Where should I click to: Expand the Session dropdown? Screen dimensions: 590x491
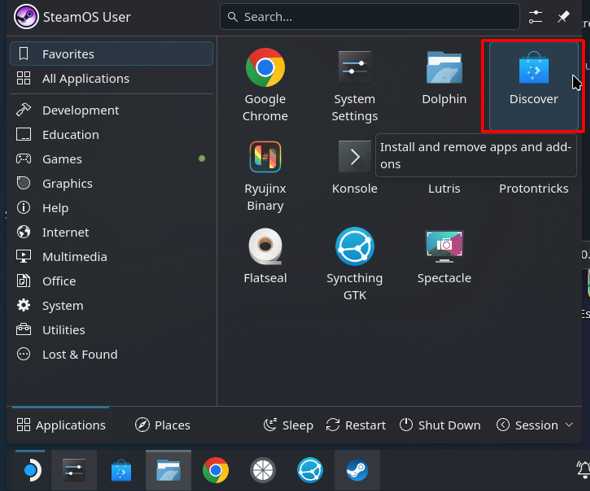(535, 425)
